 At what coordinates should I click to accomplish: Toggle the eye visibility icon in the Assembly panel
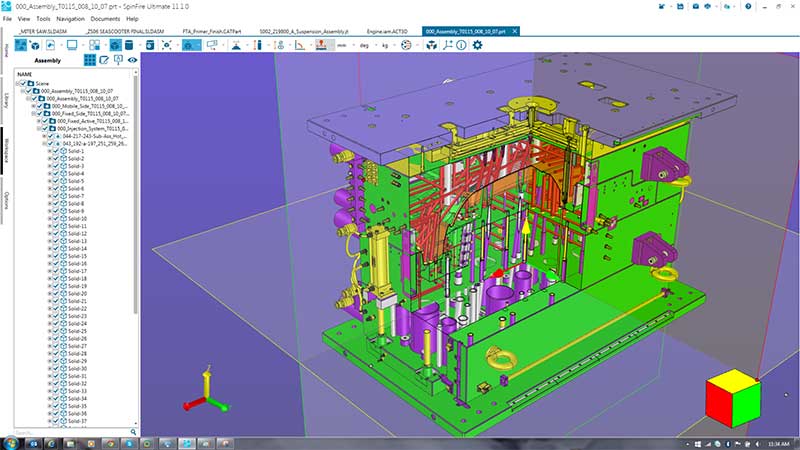point(133,60)
